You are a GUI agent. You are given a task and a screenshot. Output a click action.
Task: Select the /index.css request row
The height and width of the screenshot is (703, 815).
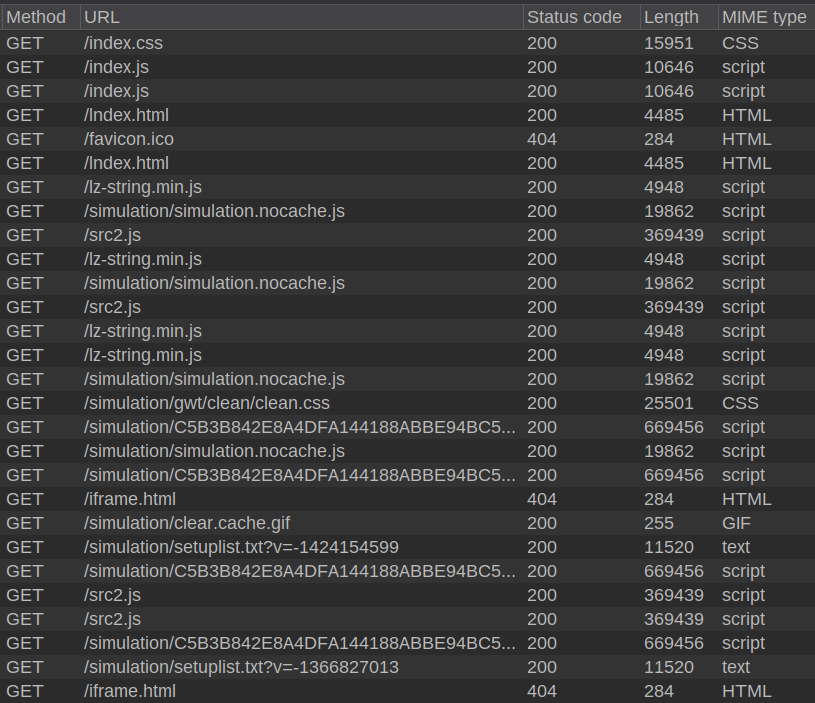click(x=123, y=43)
